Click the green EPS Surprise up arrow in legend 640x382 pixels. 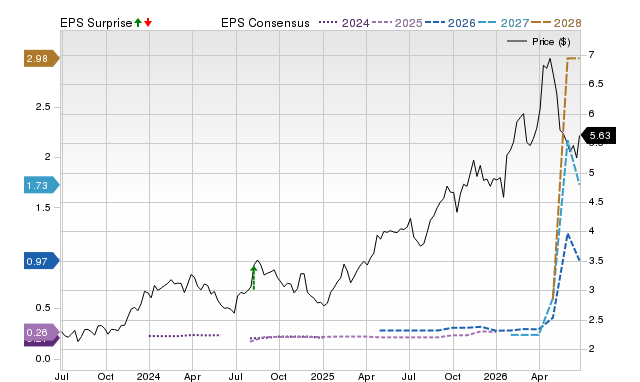coord(138,23)
